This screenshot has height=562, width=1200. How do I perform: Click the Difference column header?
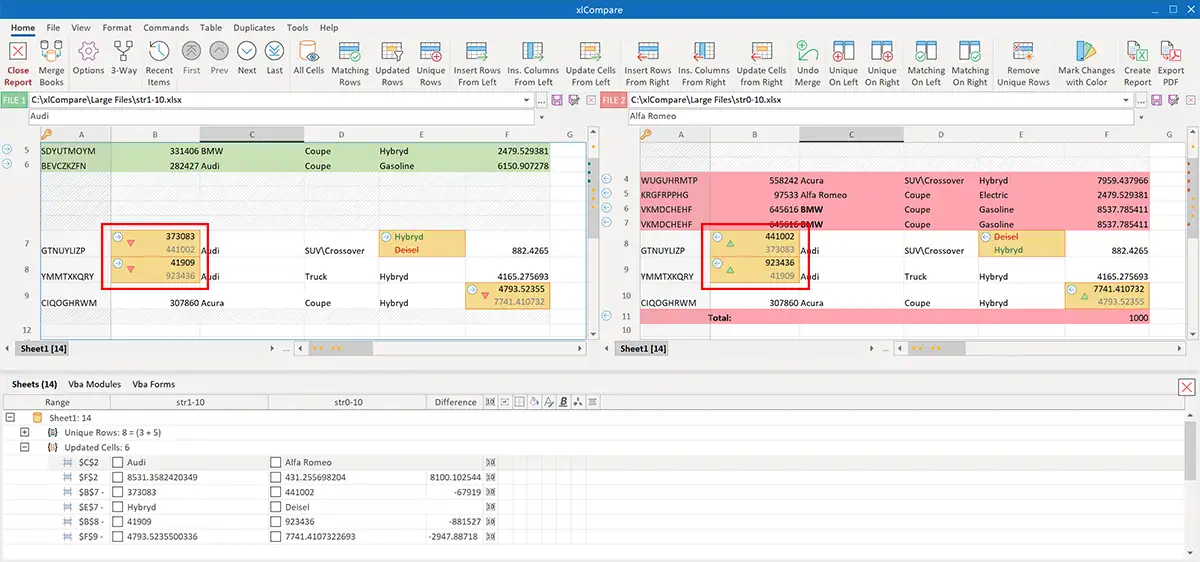click(x=455, y=402)
